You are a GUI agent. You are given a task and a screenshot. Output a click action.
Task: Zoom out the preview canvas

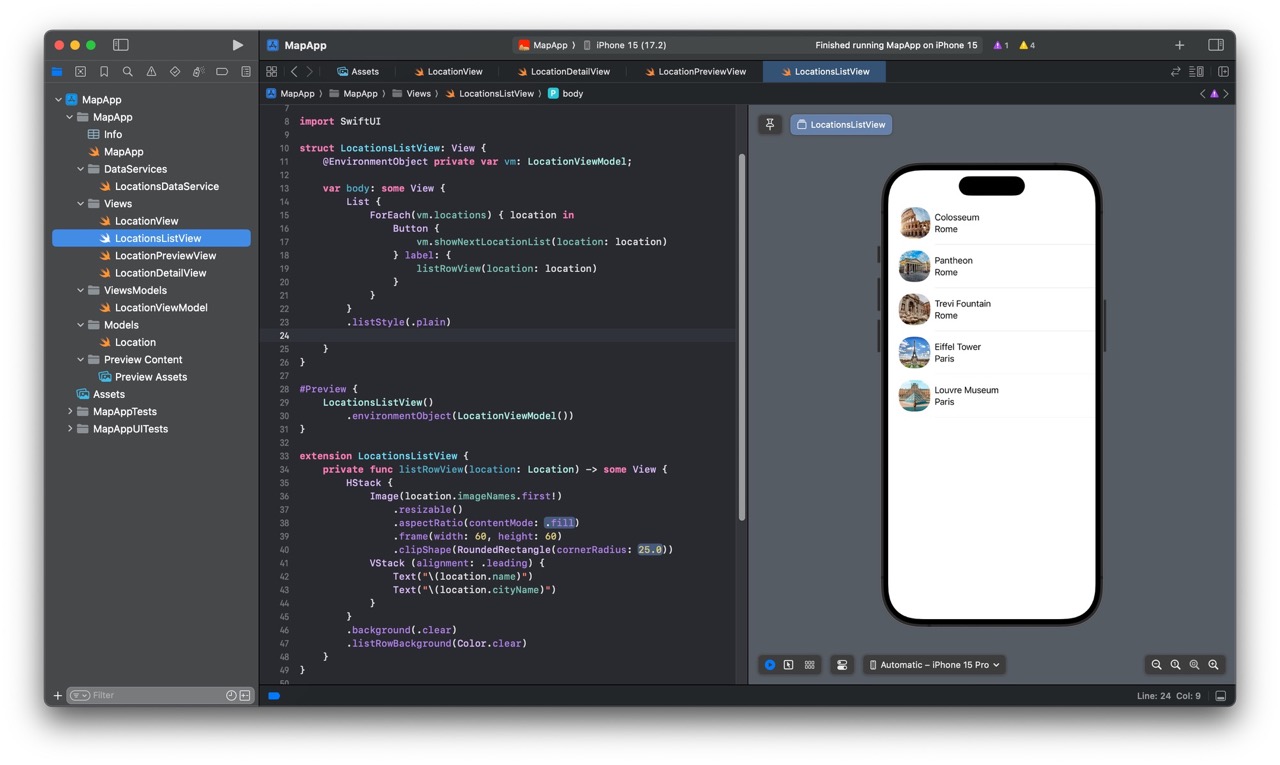pos(1156,665)
